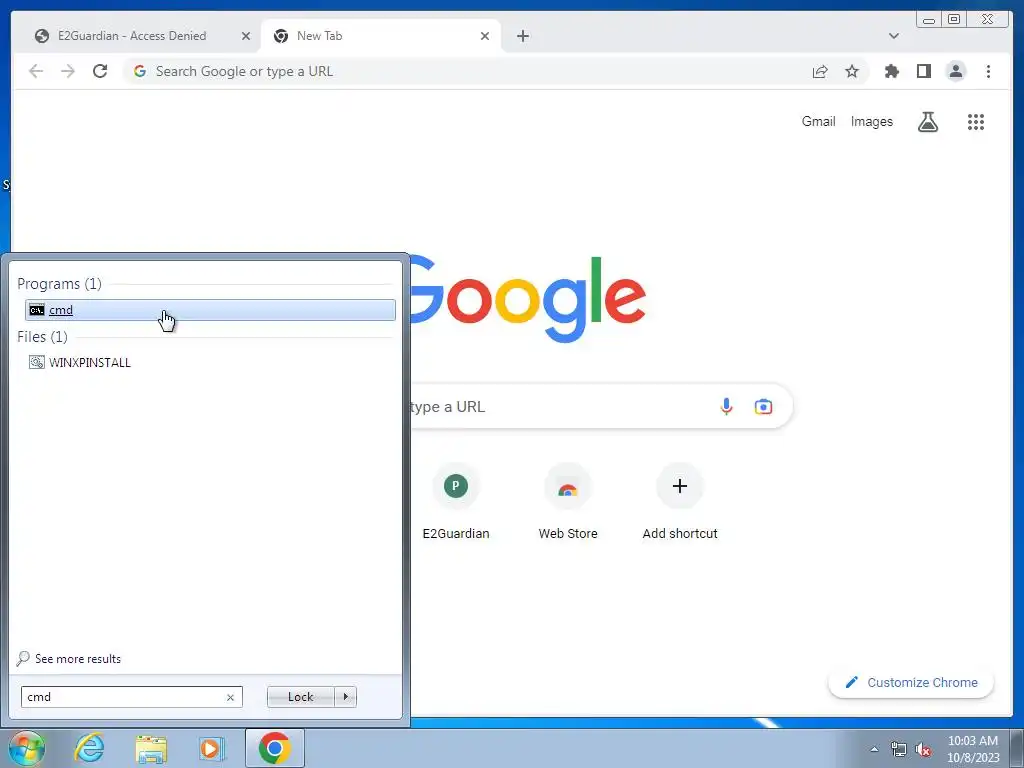Open the E2Guardian shortcut

point(456,502)
